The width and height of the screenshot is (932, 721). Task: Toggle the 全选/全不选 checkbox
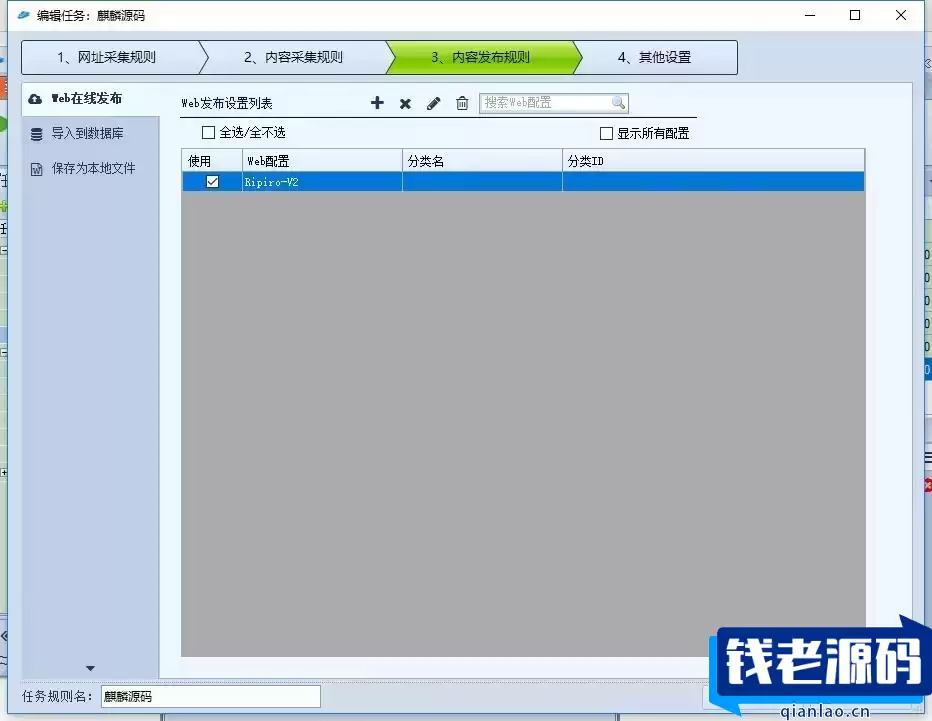coord(208,133)
